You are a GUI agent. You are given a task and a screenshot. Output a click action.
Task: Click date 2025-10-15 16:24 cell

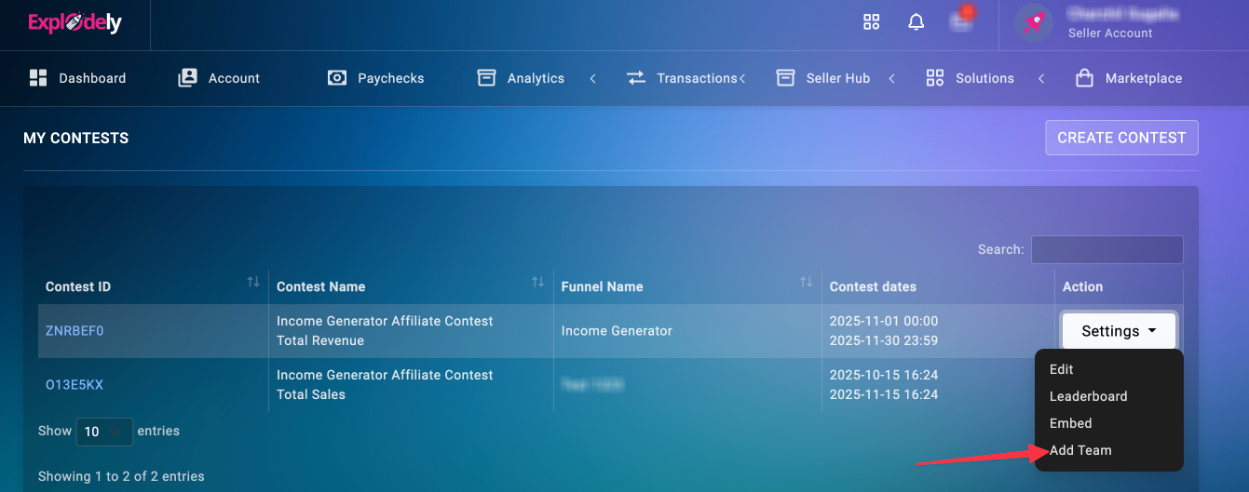tap(884, 375)
